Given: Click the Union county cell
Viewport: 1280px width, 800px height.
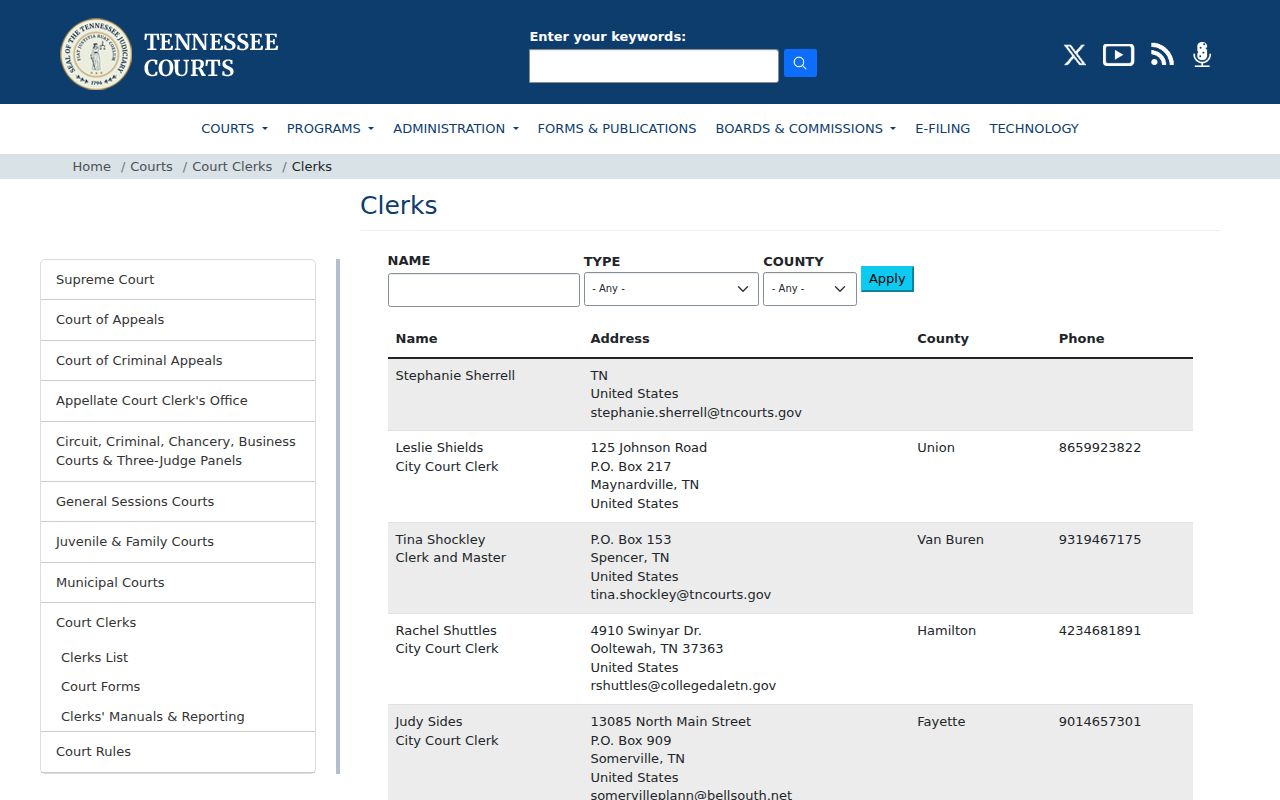Looking at the screenshot, I should point(936,448).
